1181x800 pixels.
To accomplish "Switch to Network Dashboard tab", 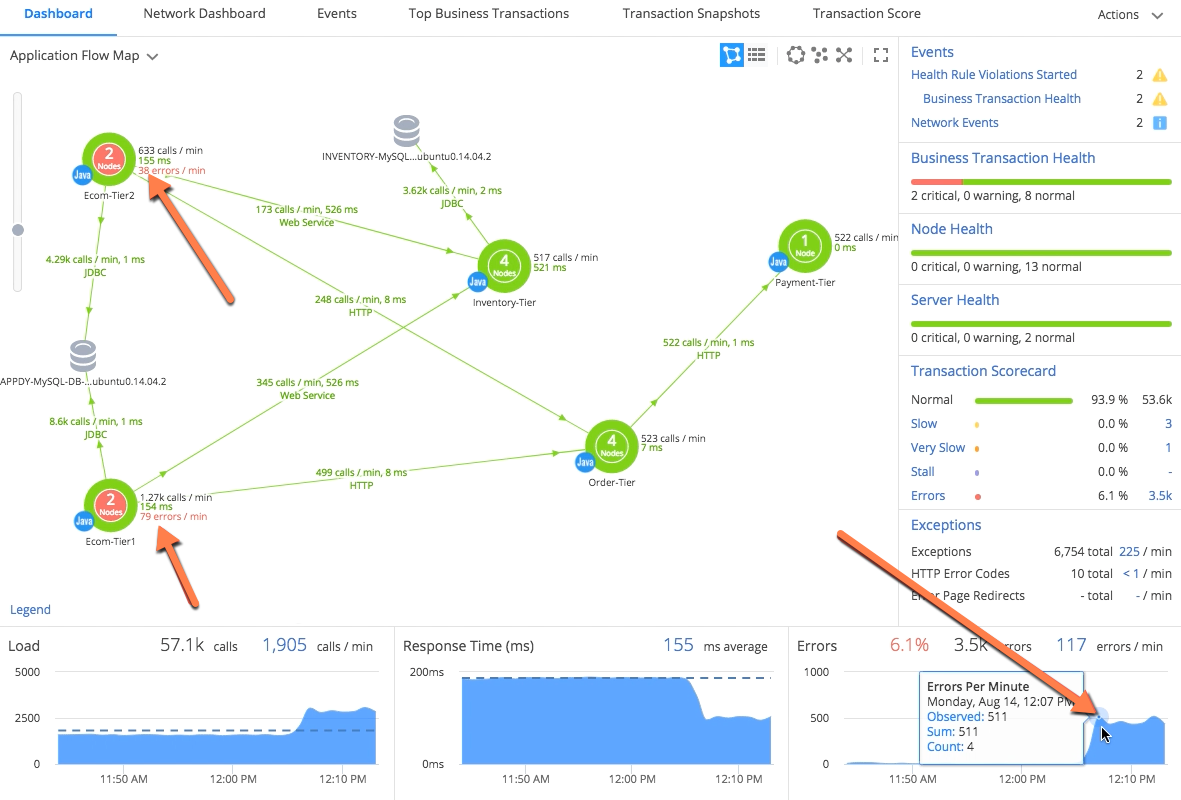I will pos(204,14).
